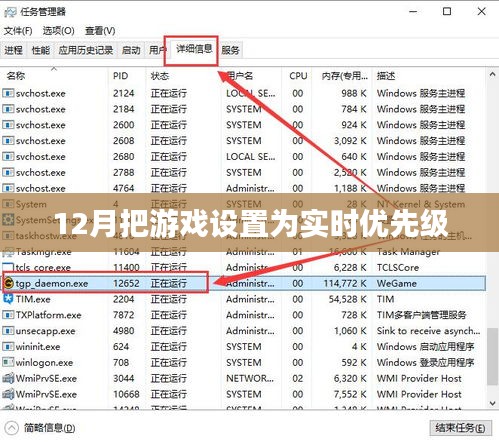Image resolution: width=499 pixels, height=445 pixels.
Task: Select the tcls_core.exe process name
Action: (43, 267)
